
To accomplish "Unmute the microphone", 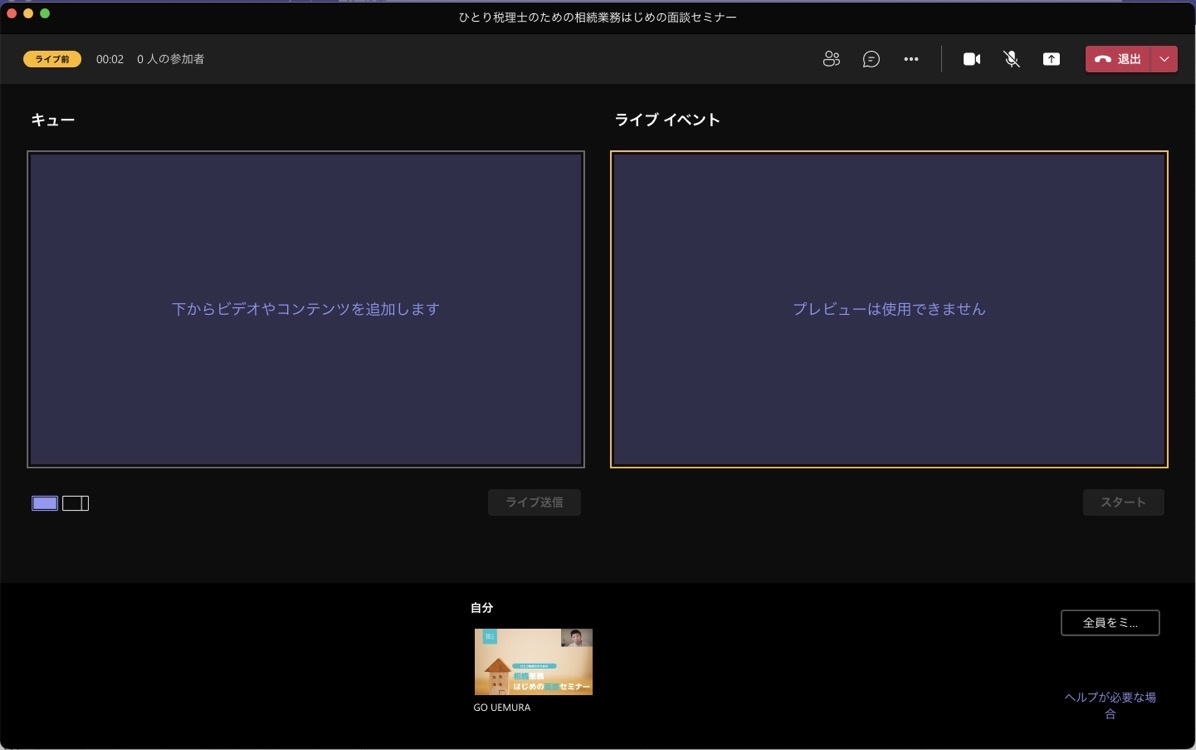I will 1012,59.
